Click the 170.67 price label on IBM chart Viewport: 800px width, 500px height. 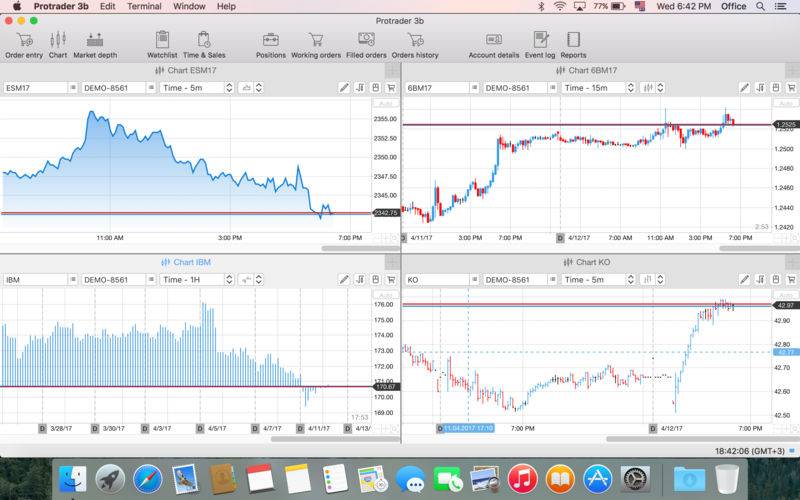[386, 387]
